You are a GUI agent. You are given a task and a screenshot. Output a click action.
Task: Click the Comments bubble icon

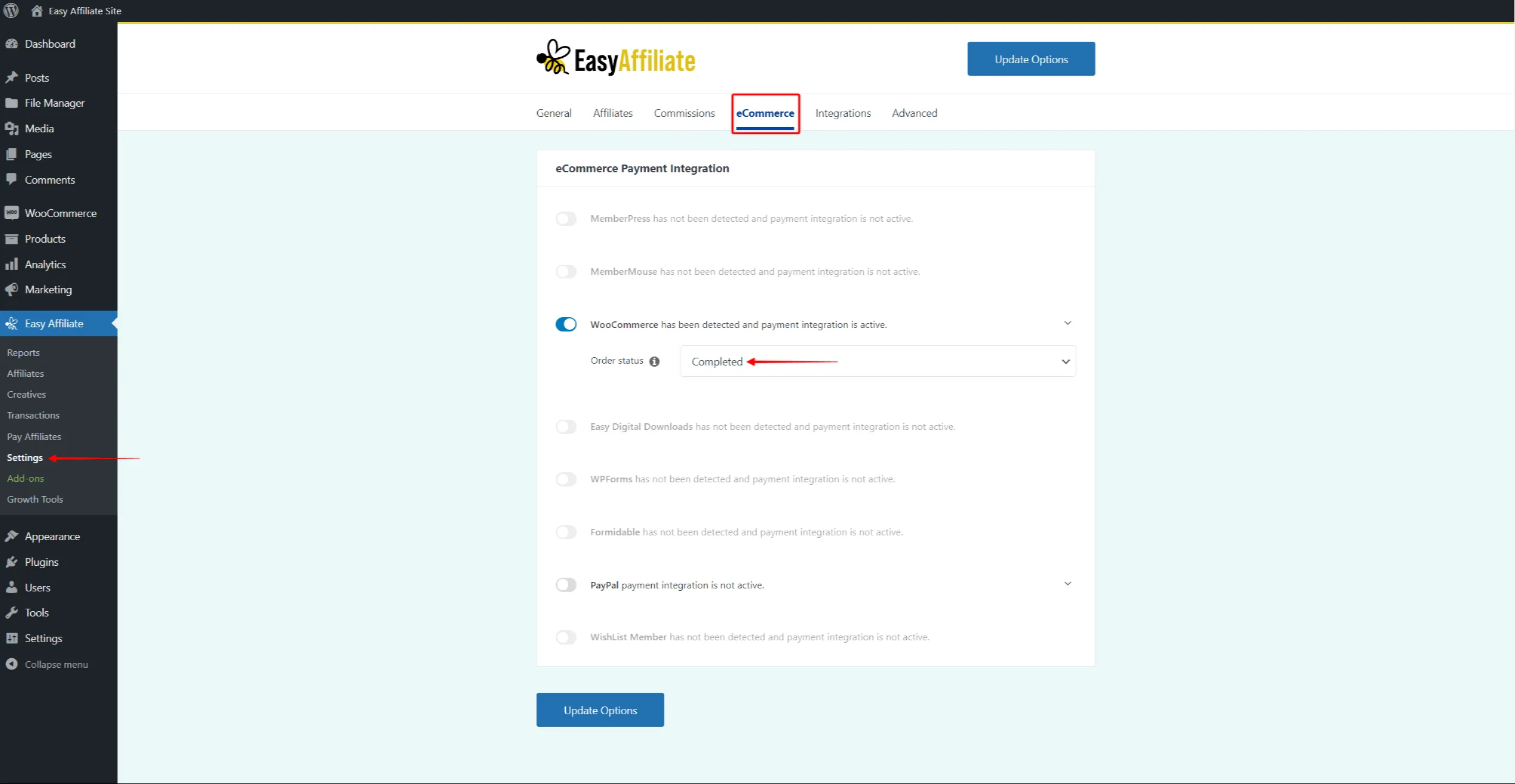[11, 179]
